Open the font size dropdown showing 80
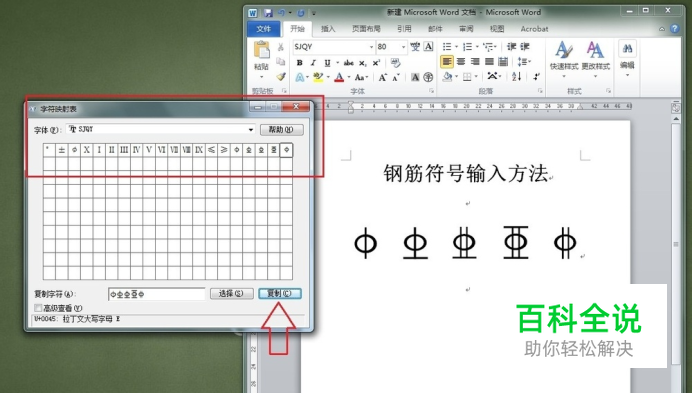Screen dimensions: 692x393 (x=403, y=47)
